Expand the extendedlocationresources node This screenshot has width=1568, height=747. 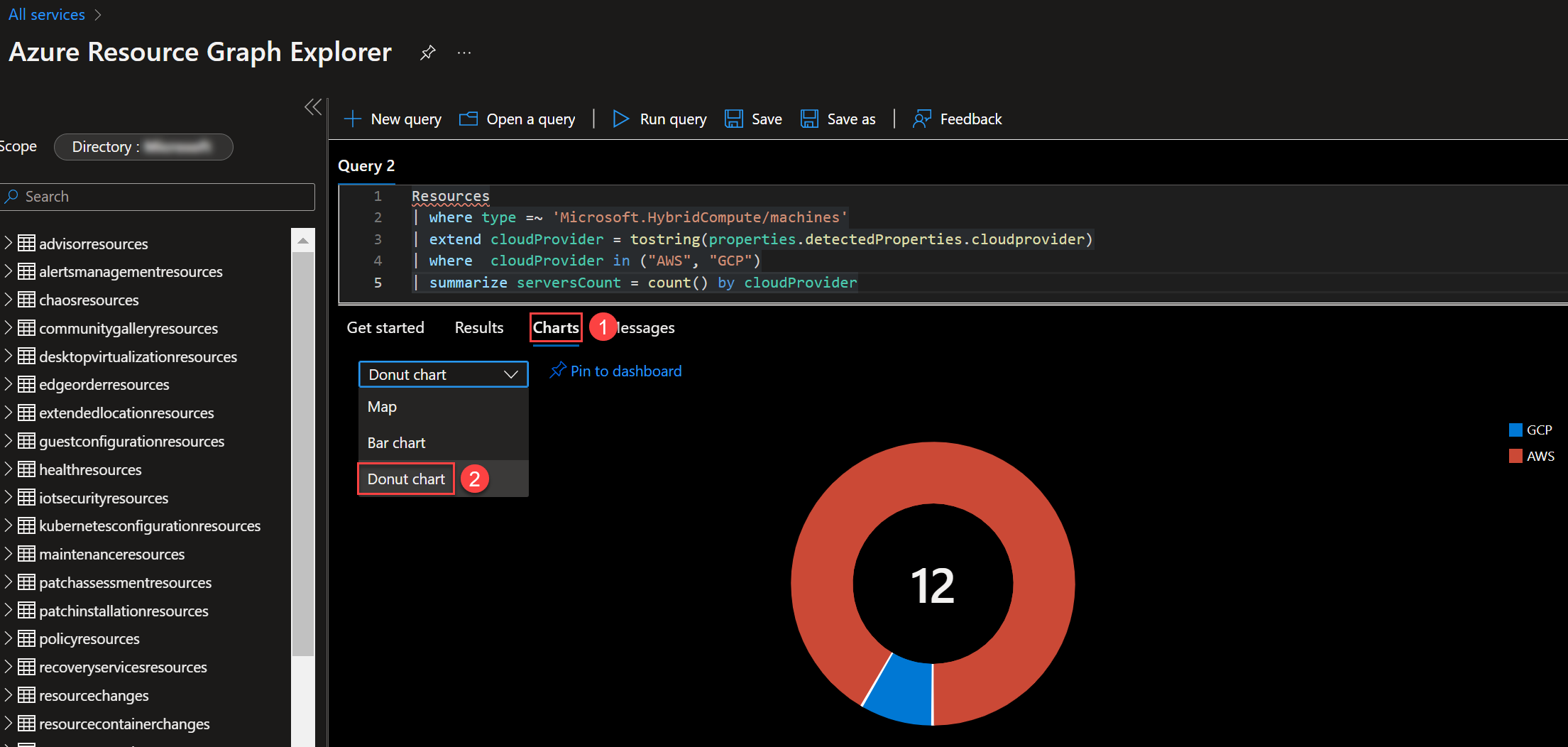9,413
